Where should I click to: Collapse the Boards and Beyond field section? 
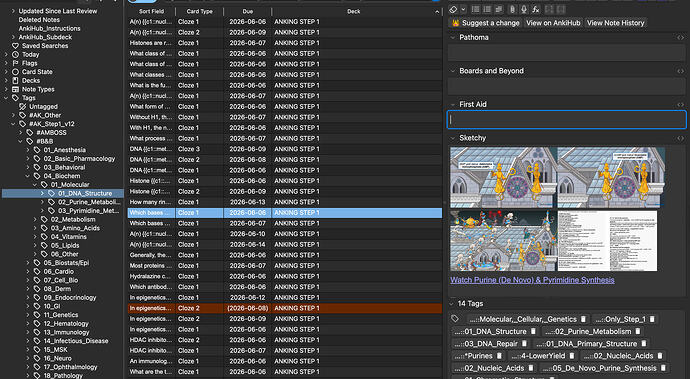coord(452,71)
